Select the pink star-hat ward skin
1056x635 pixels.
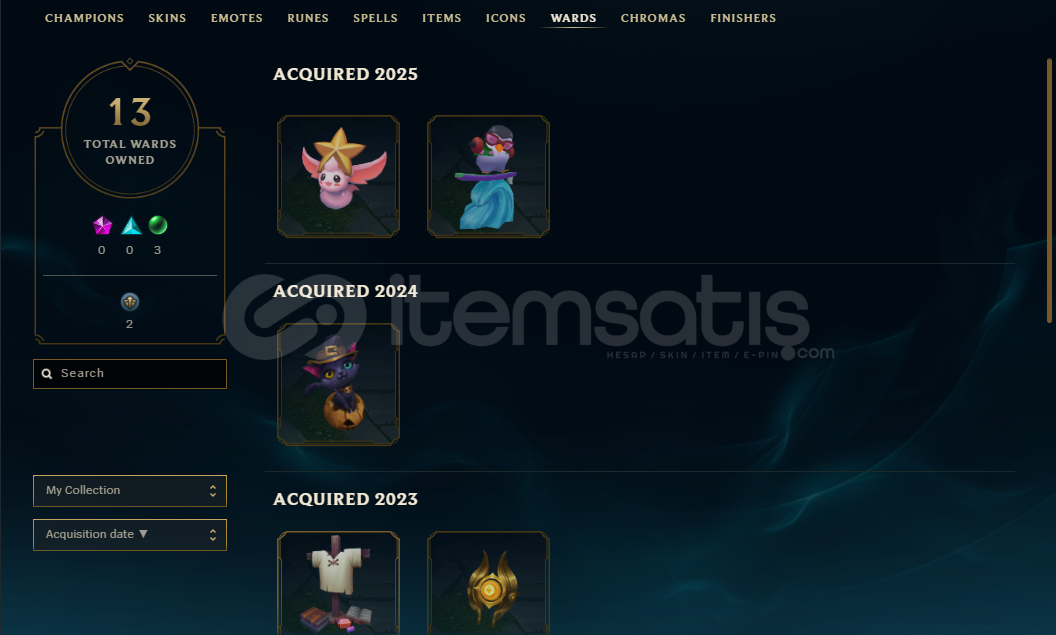click(338, 176)
